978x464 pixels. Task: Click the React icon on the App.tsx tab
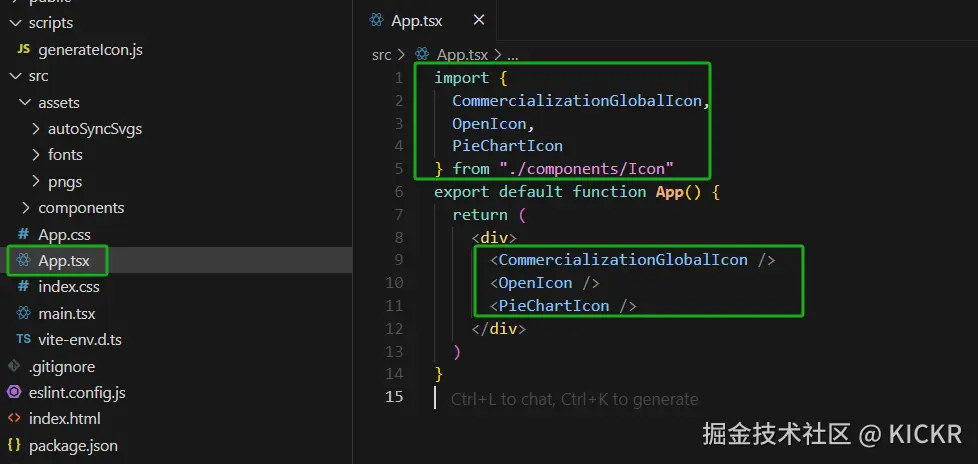(x=376, y=21)
